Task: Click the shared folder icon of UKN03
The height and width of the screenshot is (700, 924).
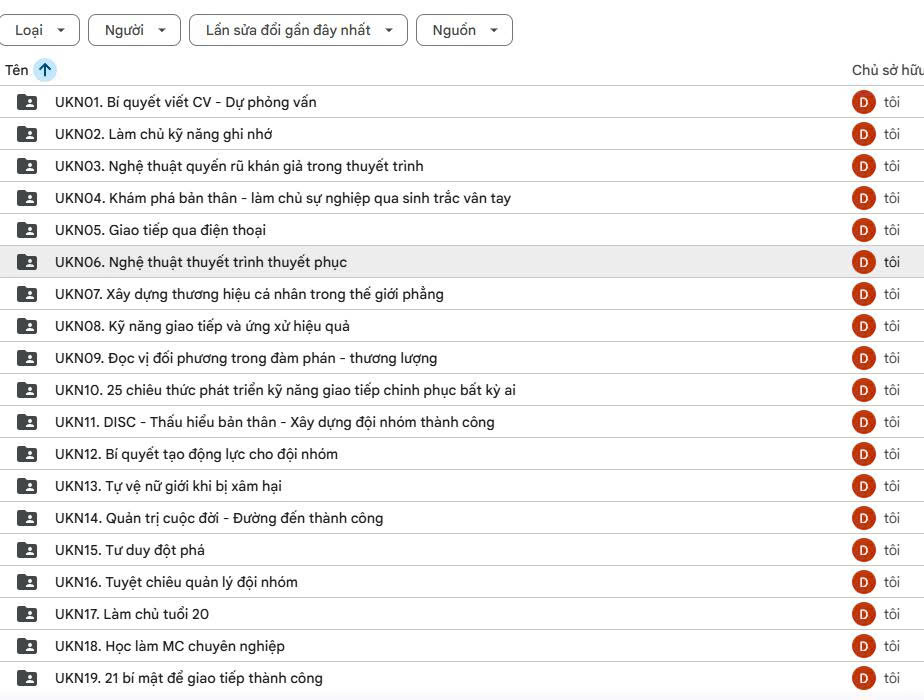Action: tap(27, 166)
